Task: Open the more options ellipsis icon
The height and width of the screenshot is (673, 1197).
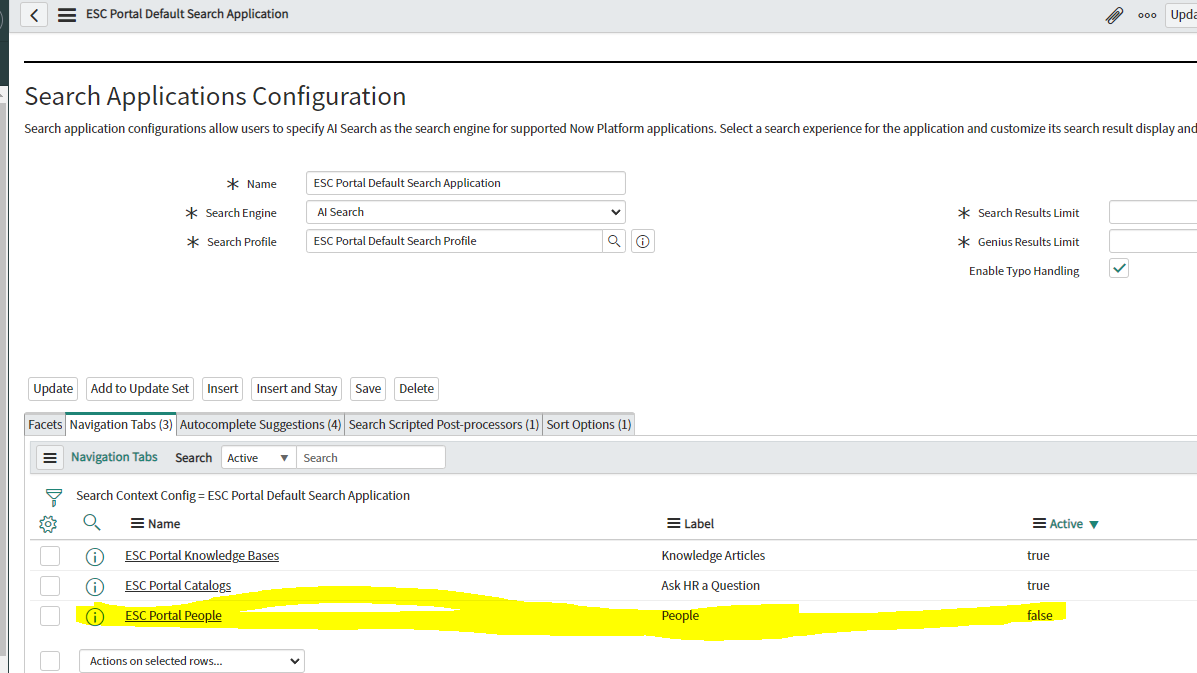Action: pos(1147,14)
